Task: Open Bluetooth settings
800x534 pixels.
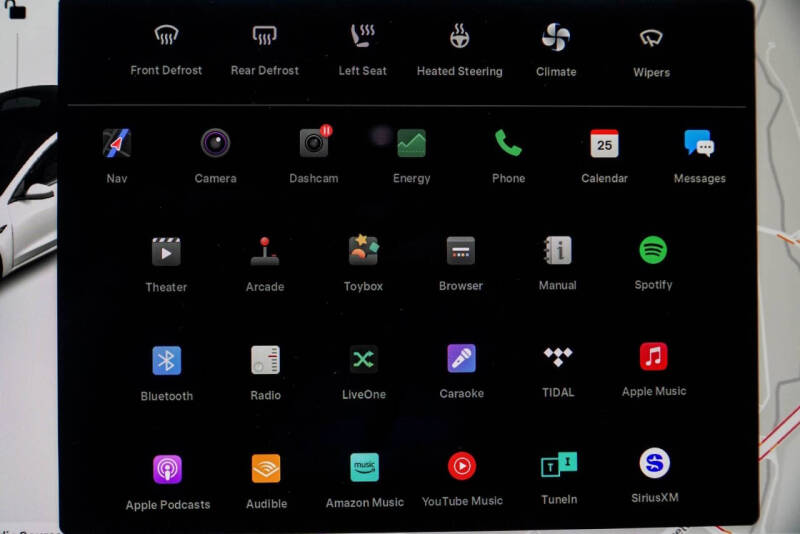Action: click(166, 361)
